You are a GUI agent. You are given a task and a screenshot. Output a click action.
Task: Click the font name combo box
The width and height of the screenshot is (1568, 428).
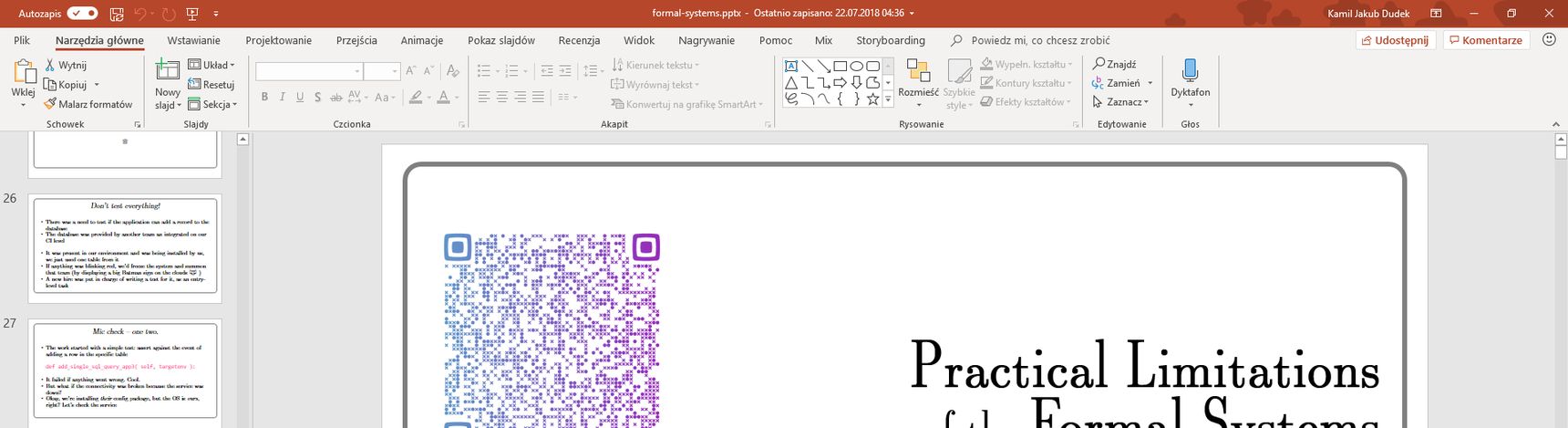308,71
